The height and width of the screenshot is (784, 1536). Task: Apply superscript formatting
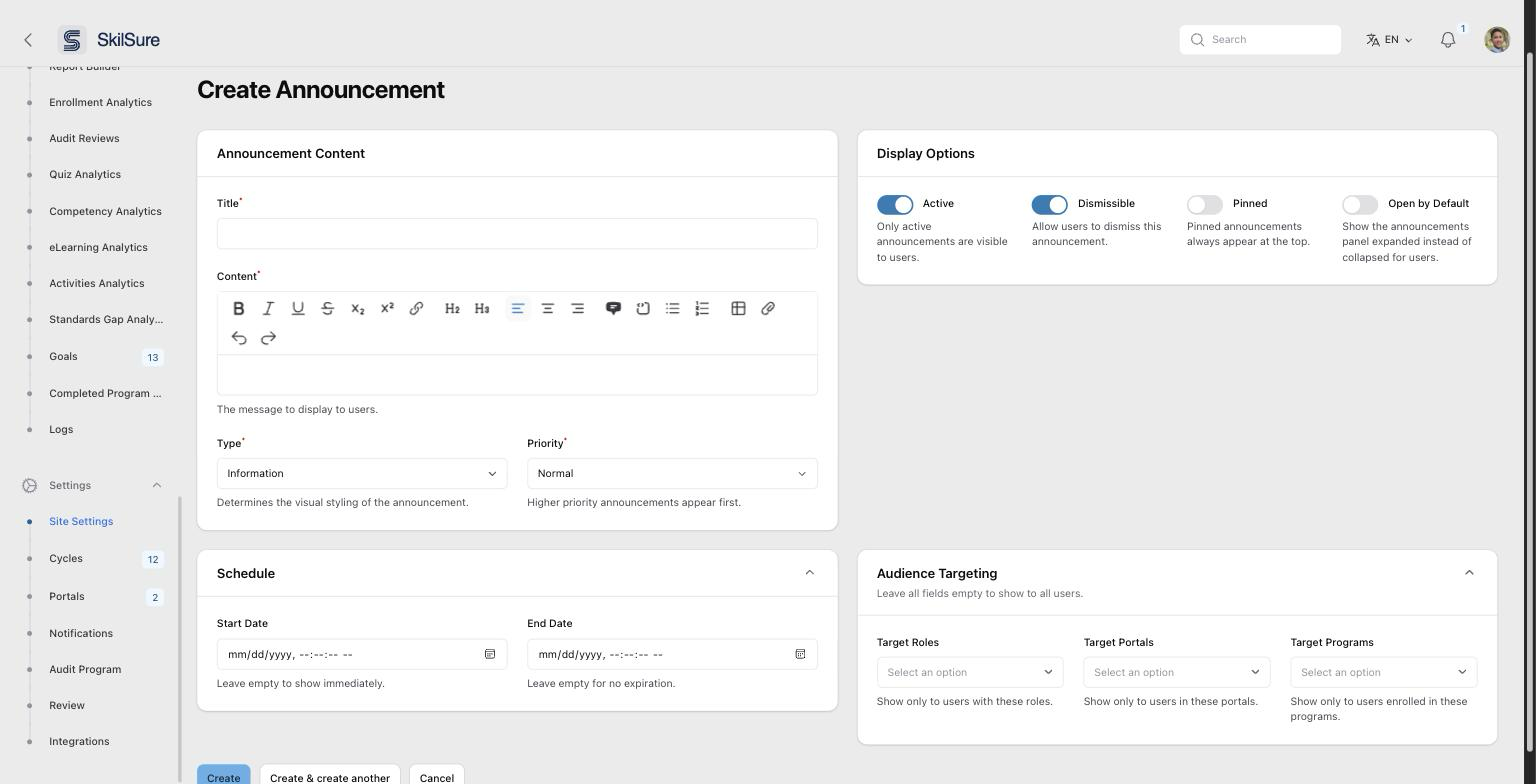click(387, 308)
